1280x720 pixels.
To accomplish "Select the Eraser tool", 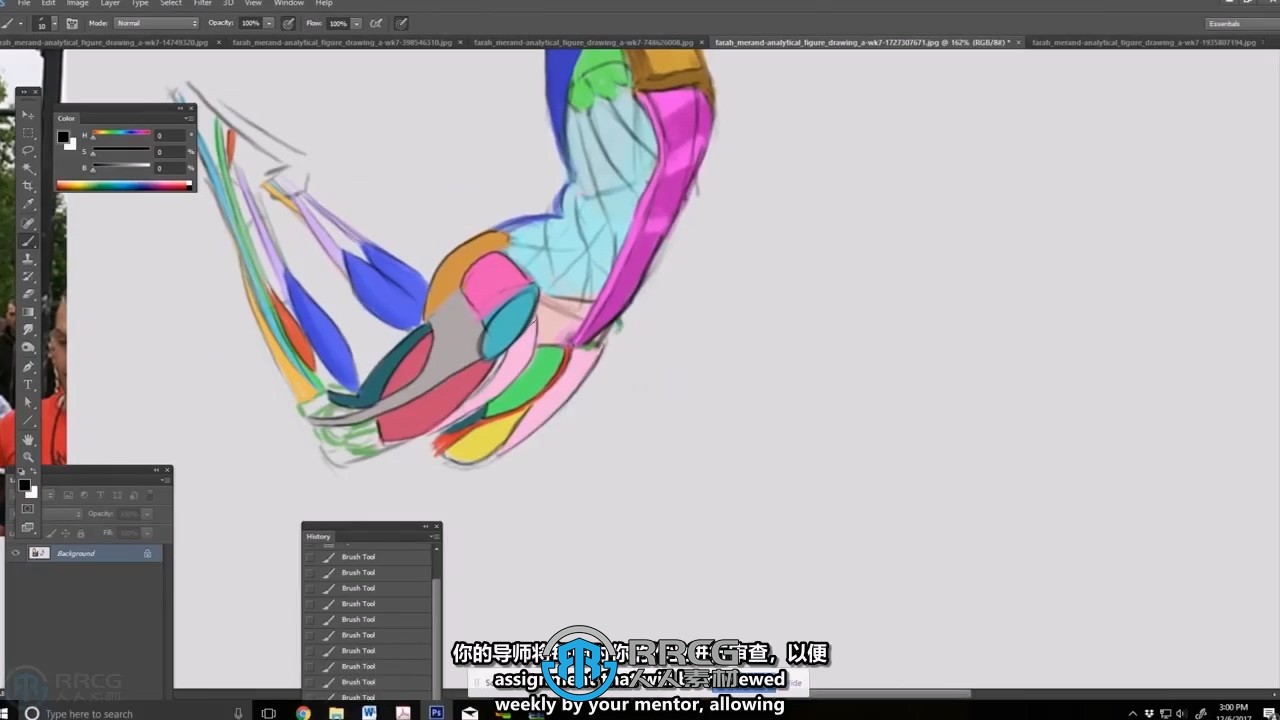I will pyautogui.click(x=28, y=295).
